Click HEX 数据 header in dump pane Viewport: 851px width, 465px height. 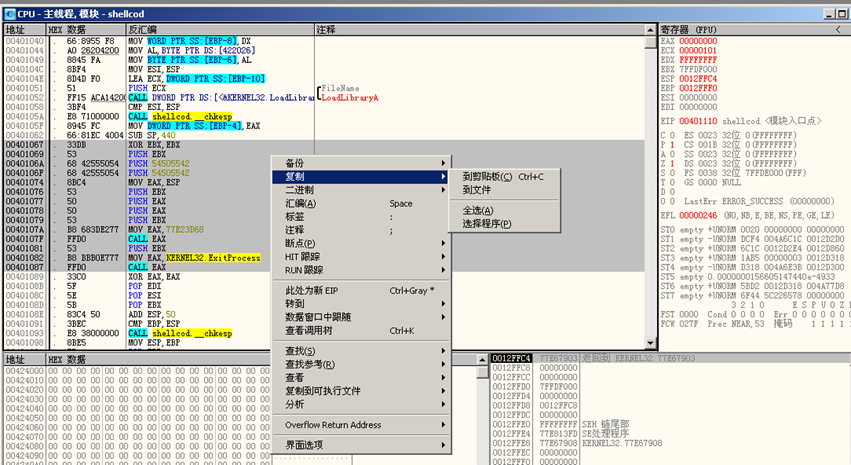[x=66, y=359]
